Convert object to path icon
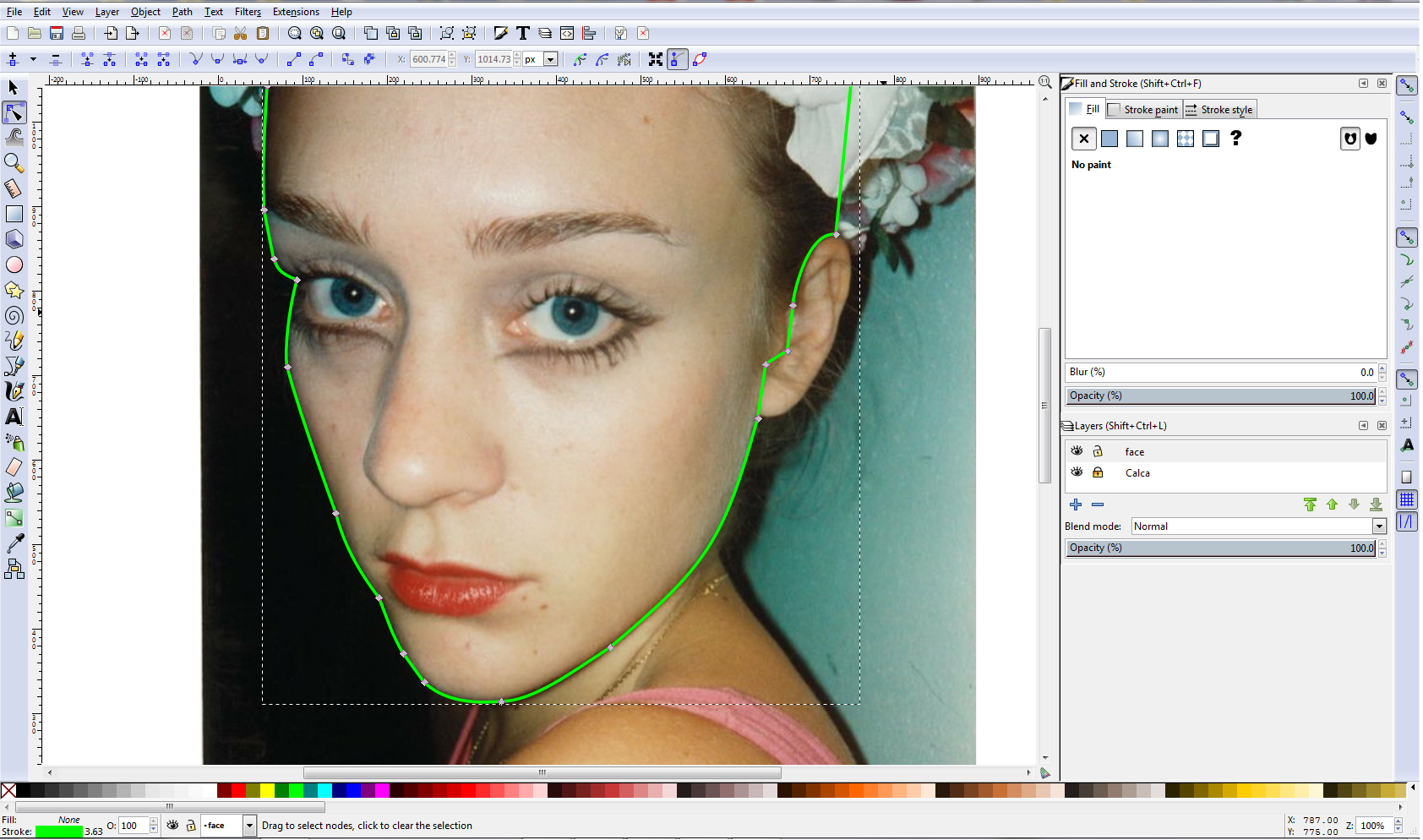The height and width of the screenshot is (840, 1423). (347, 59)
